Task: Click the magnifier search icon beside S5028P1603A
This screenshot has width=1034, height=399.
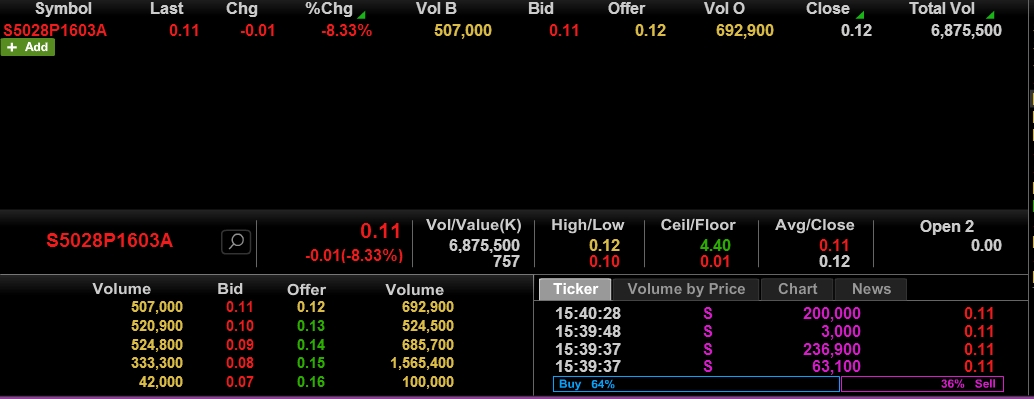Action: coord(236,241)
